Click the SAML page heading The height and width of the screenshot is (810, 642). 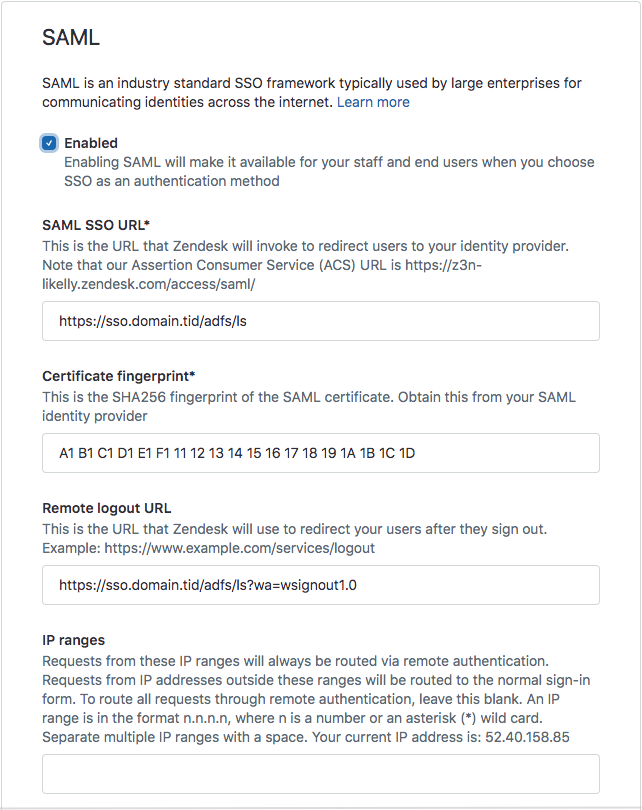coord(71,39)
